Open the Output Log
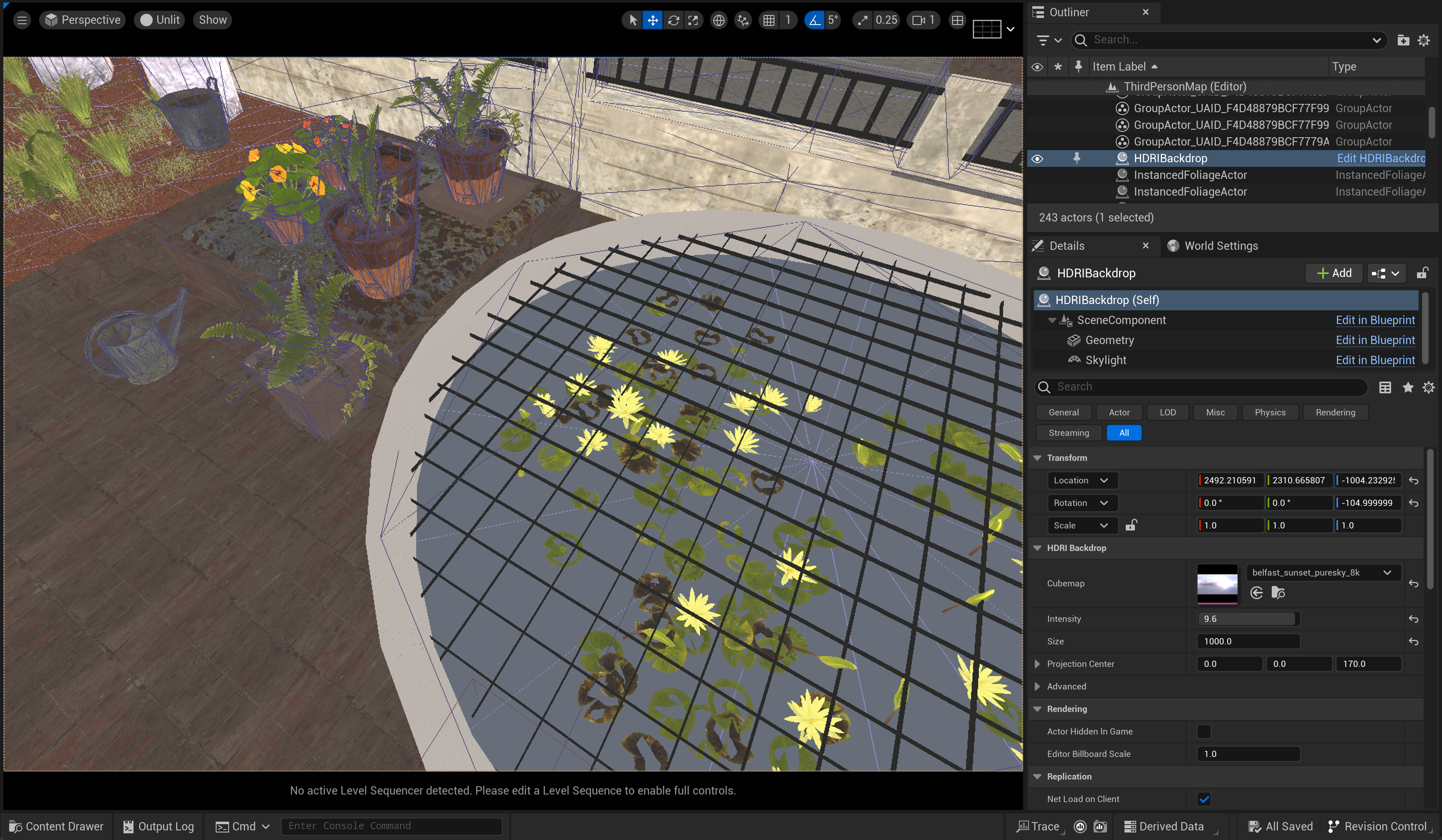This screenshot has height=840, width=1442. click(x=159, y=827)
